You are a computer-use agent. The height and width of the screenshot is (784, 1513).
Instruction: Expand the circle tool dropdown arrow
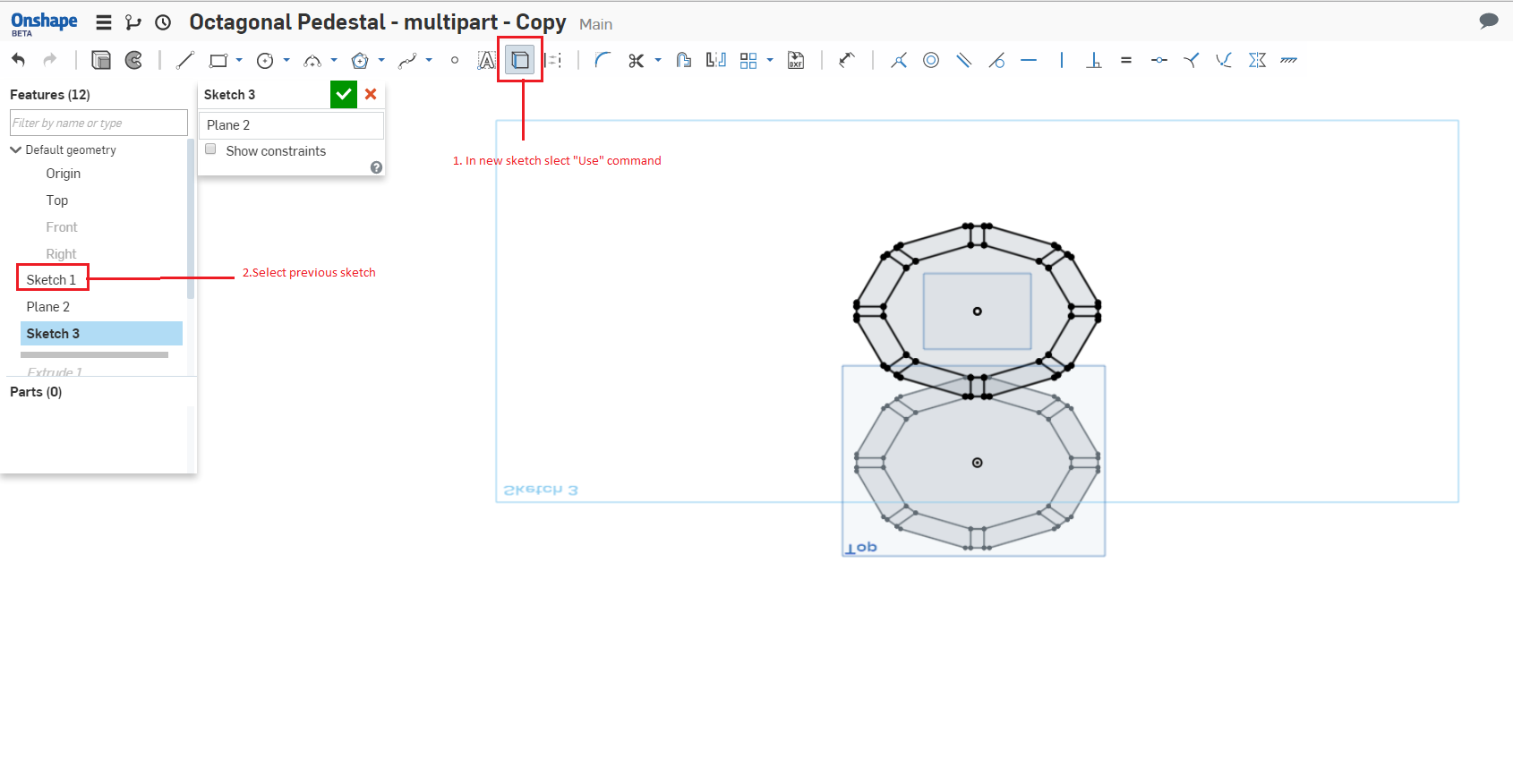point(286,60)
